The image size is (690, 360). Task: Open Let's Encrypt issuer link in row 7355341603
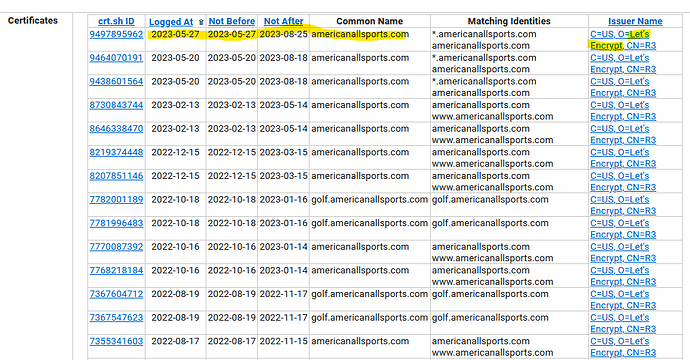(x=623, y=347)
